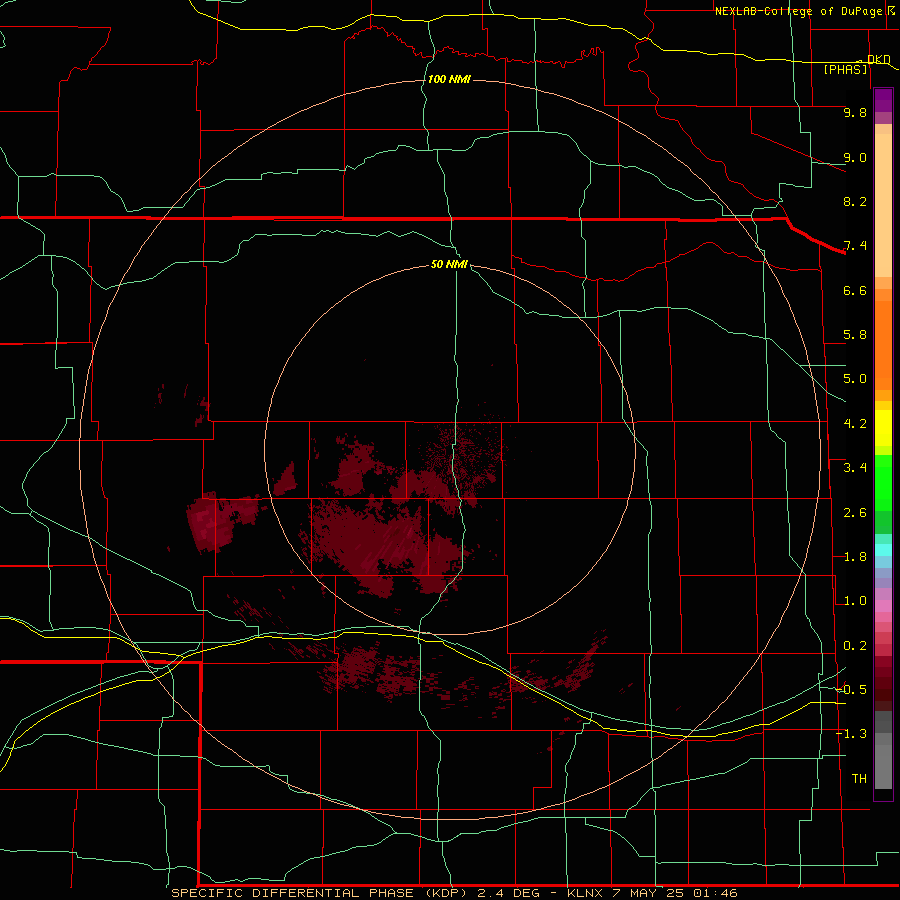This screenshot has height=900, width=900.
Task: Click the 9.8 color scale value
Action: point(855,112)
